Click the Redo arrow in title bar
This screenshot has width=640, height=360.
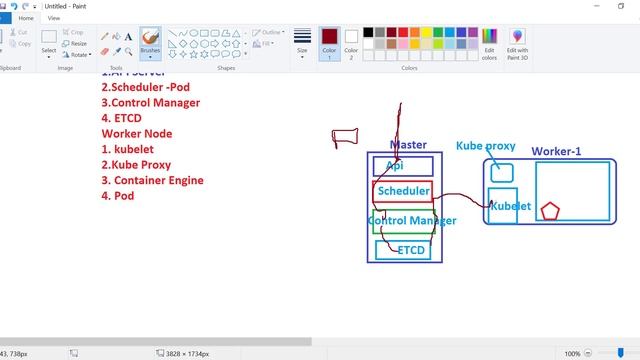(x=25, y=6)
